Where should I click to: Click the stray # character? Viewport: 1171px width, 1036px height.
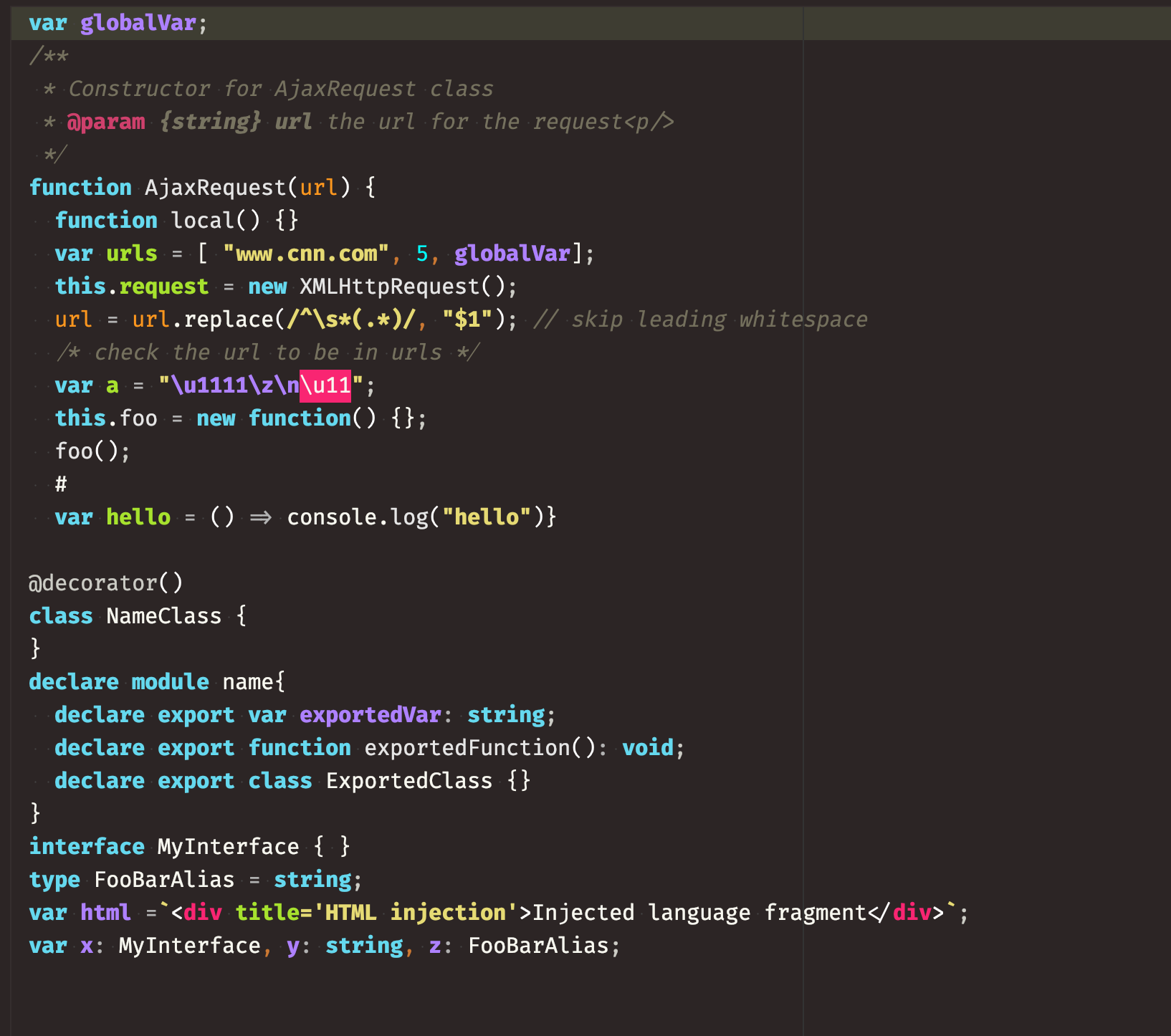click(61, 484)
